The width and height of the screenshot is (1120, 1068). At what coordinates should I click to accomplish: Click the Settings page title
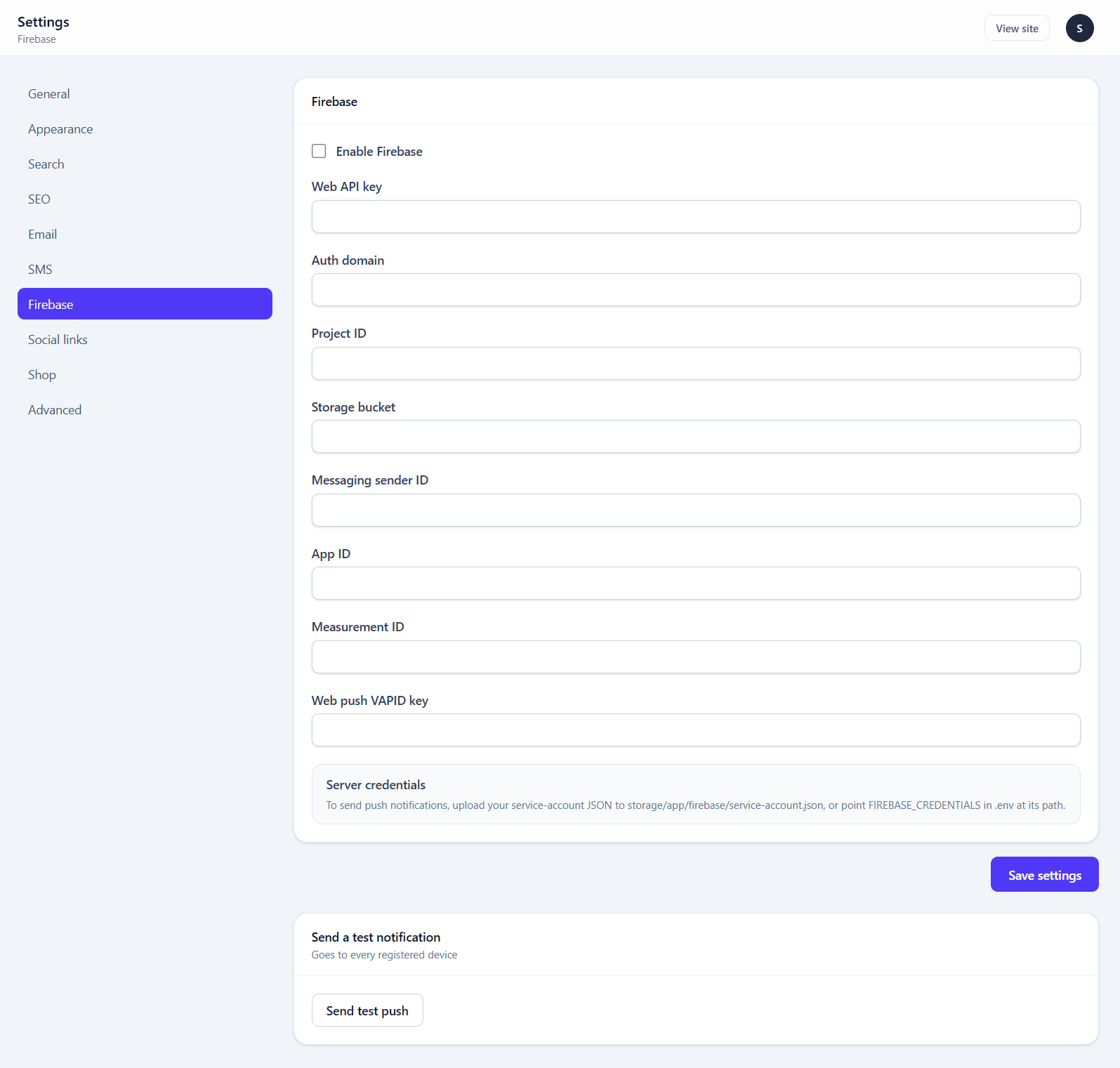click(x=44, y=22)
